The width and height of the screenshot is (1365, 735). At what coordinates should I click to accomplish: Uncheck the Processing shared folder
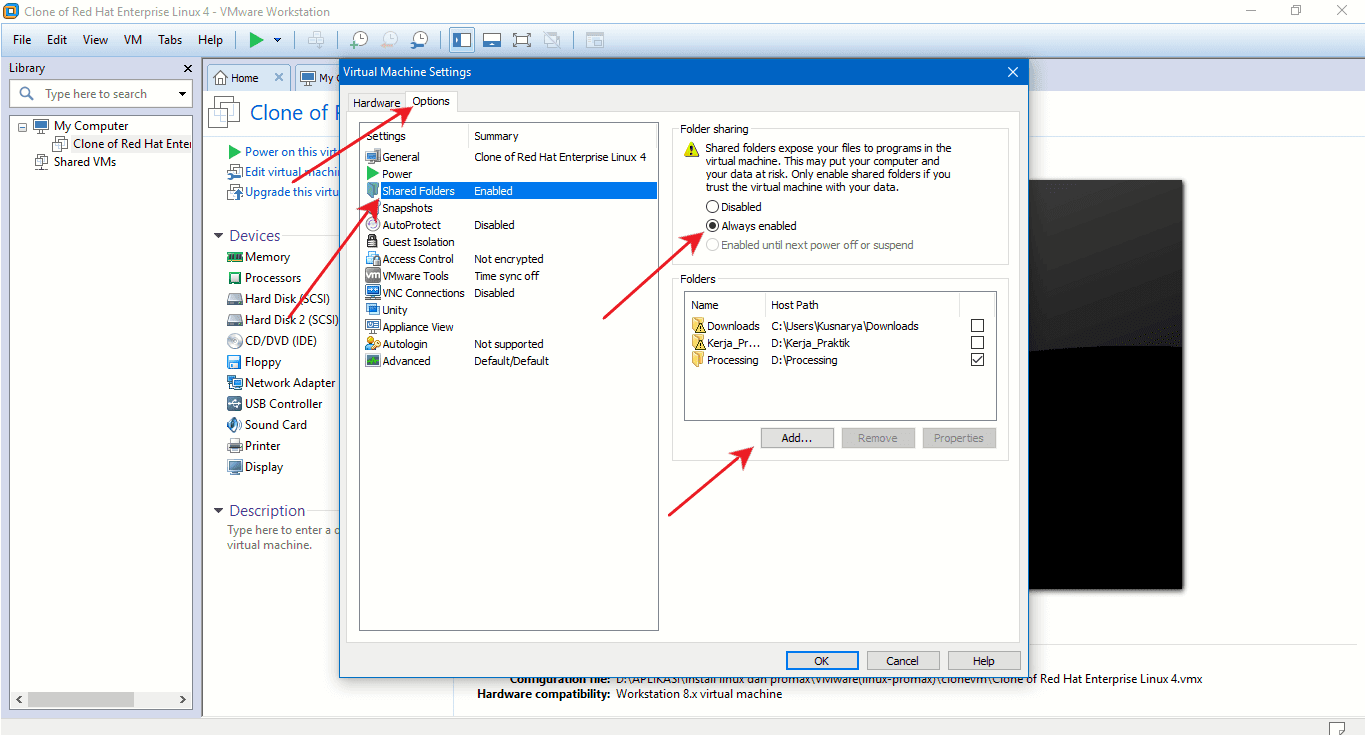977,360
